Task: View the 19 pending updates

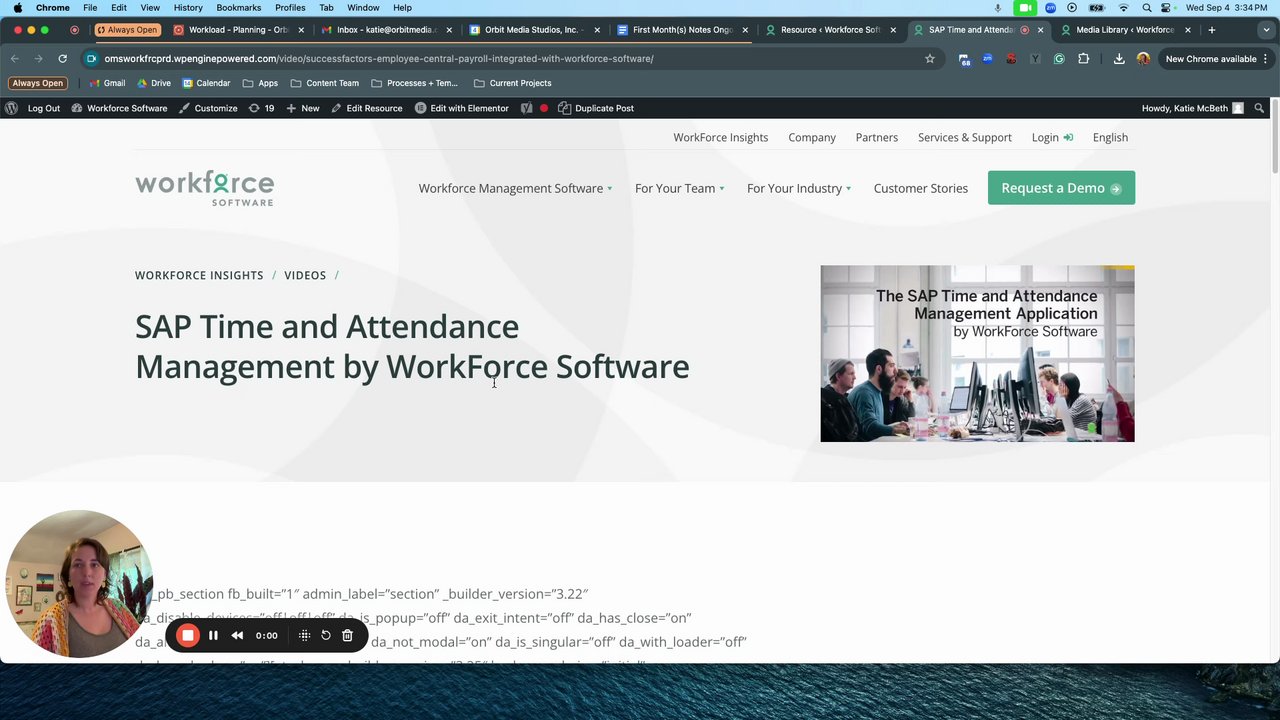Action: tap(262, 108)
